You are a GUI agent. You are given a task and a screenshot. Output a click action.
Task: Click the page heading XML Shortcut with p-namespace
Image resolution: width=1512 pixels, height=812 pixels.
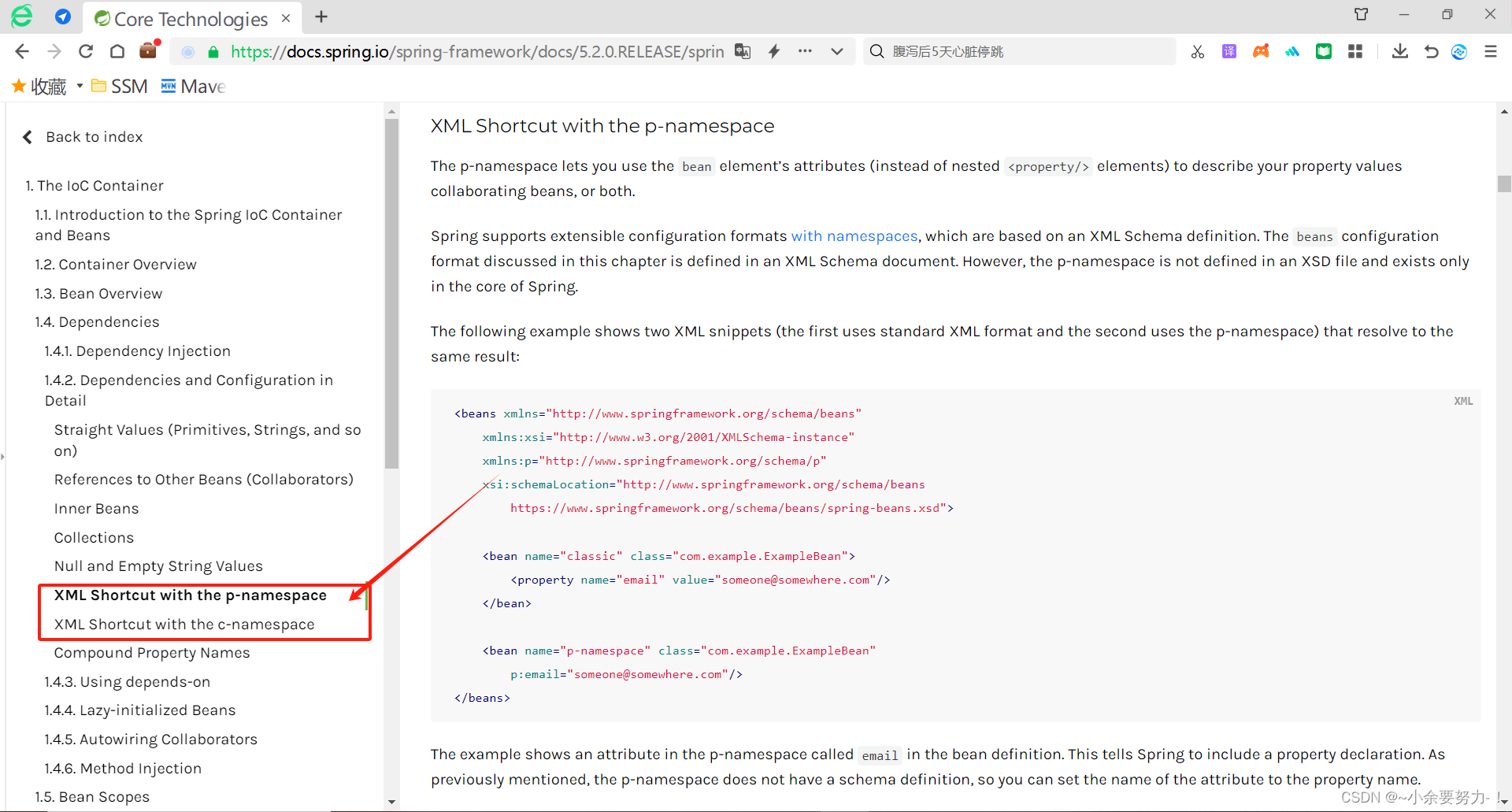point(602,126)
